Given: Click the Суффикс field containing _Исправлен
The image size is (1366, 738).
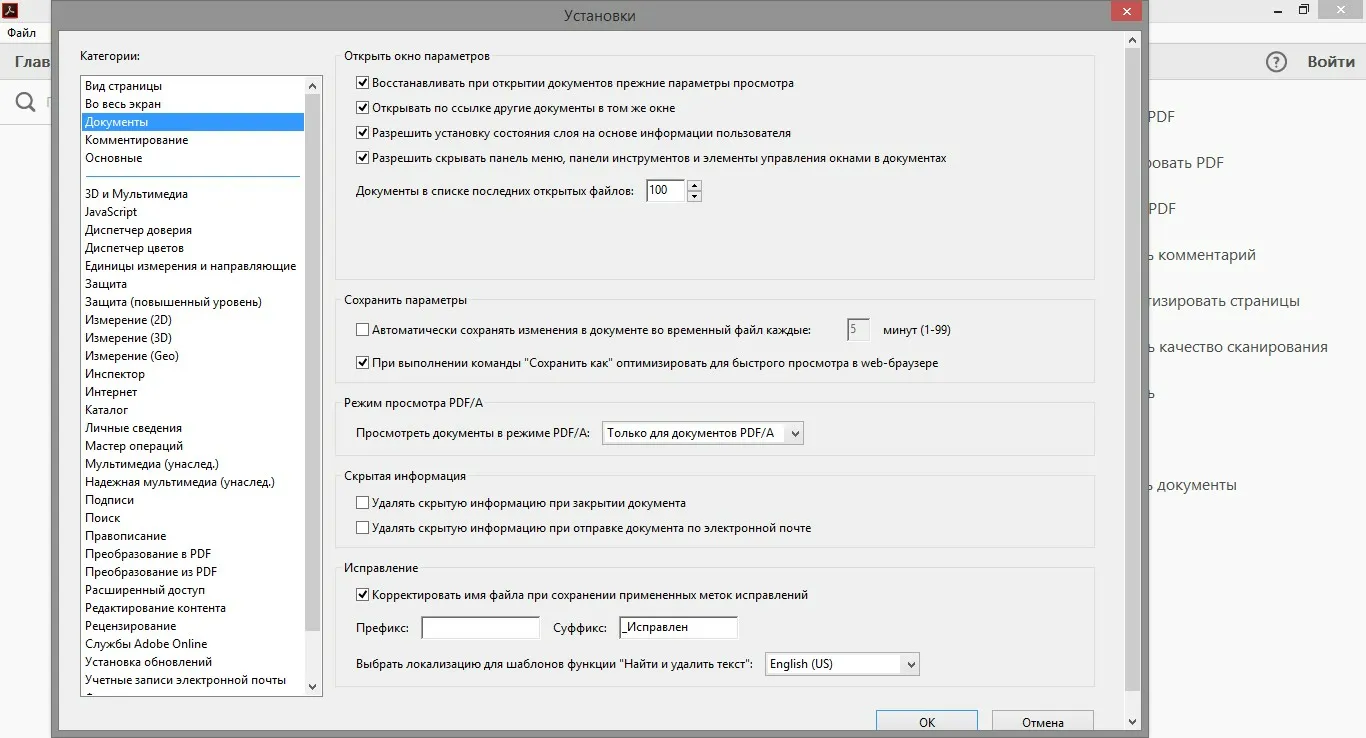Looking at the screenshot, I should (678, 628).
